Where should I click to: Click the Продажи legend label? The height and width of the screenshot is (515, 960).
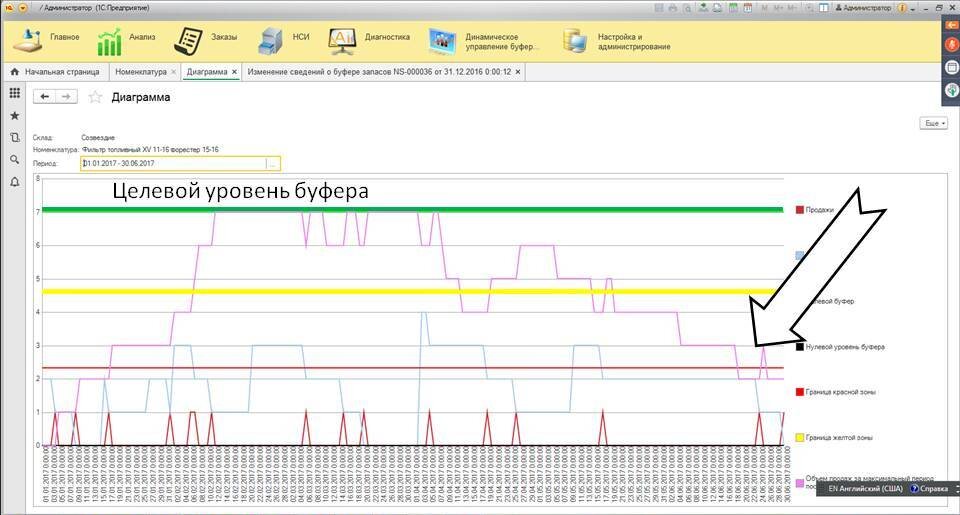tap(819, 210)
